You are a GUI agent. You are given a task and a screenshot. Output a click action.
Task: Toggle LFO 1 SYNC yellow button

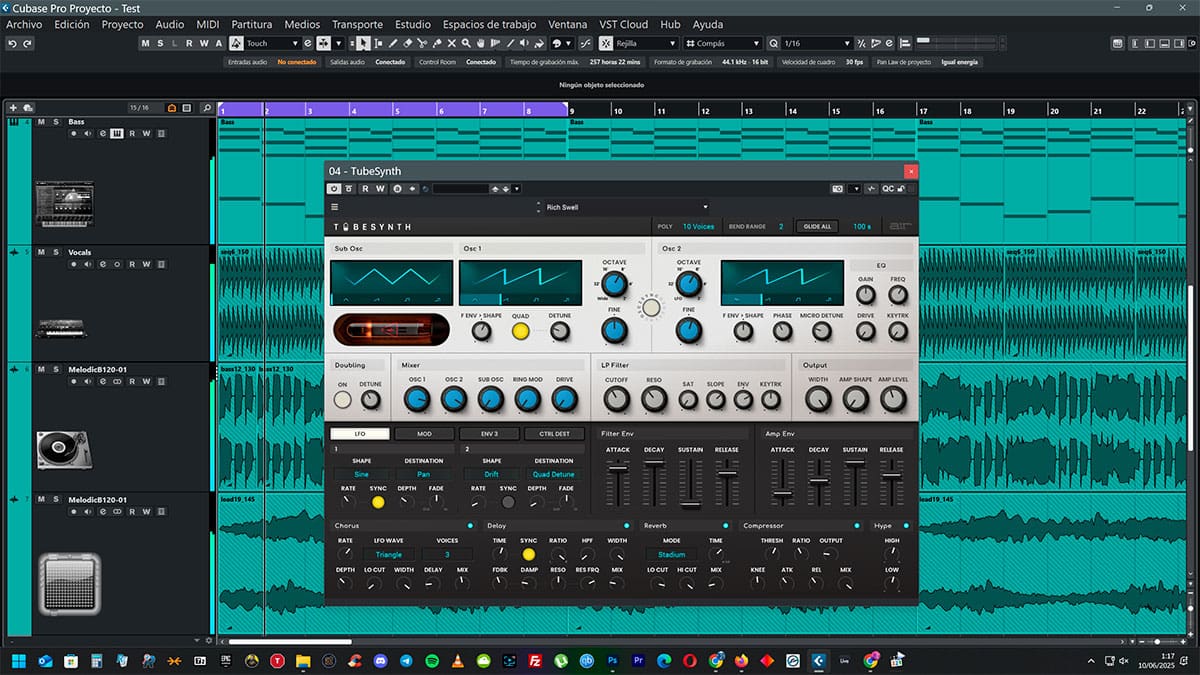coord(378,502)
